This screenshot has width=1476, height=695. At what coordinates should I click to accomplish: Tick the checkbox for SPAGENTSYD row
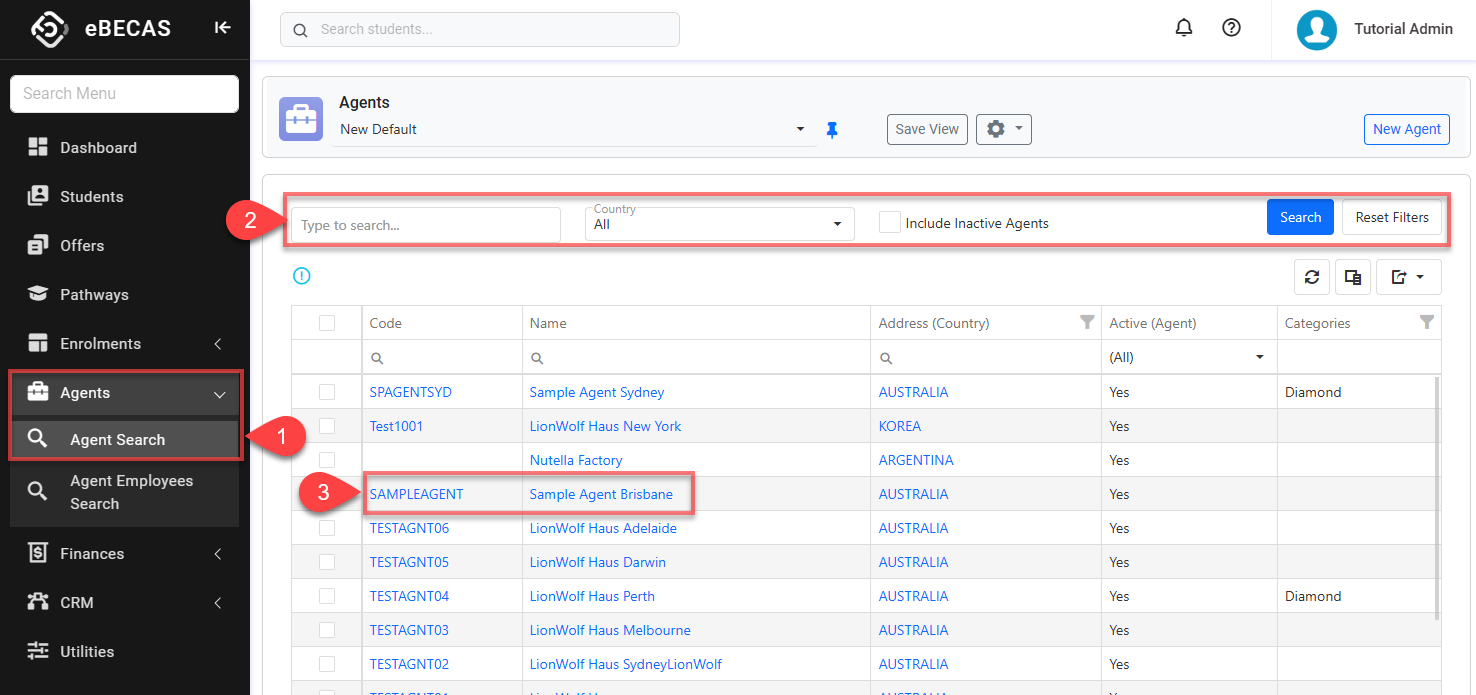(x=327, y=392)
